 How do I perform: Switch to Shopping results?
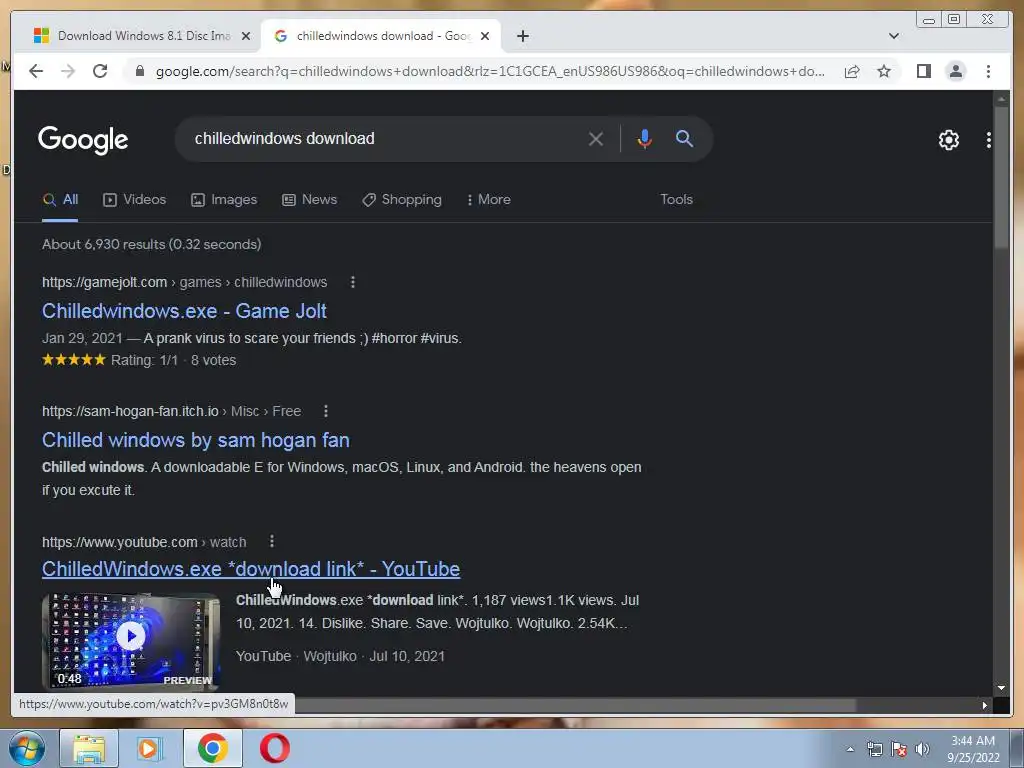point(402,199)
